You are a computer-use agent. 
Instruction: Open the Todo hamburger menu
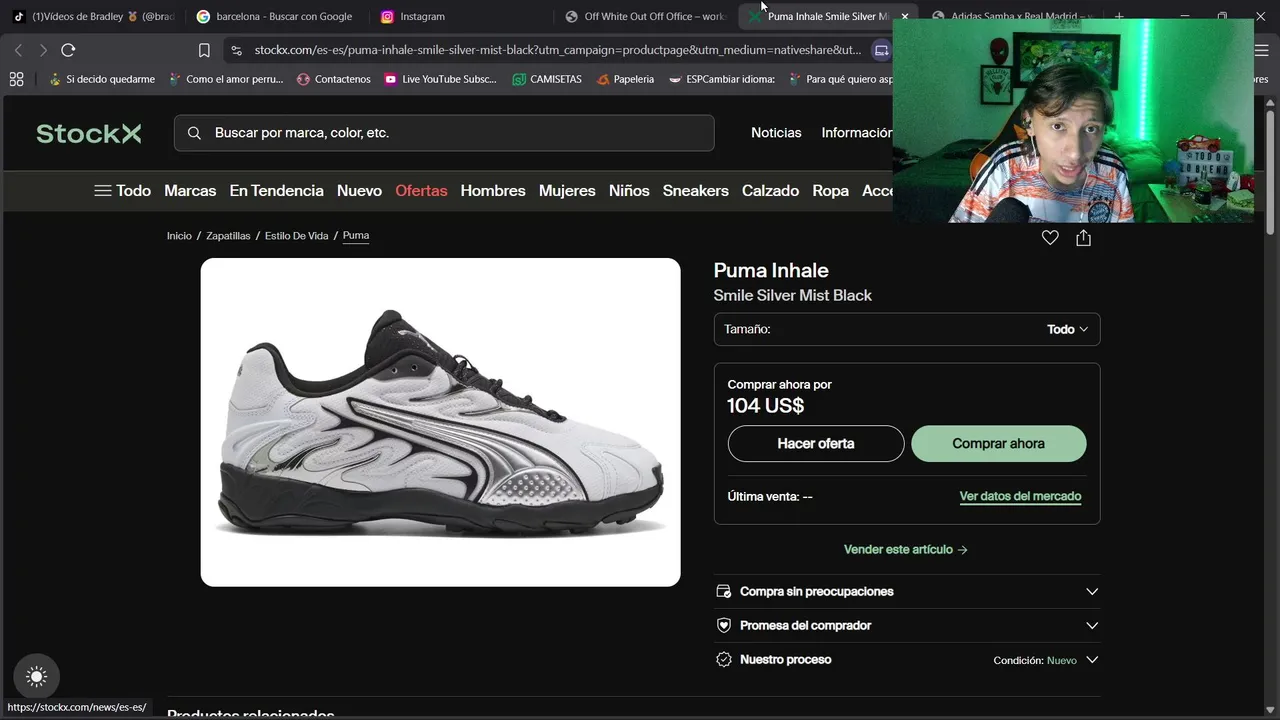pos(122,190)
